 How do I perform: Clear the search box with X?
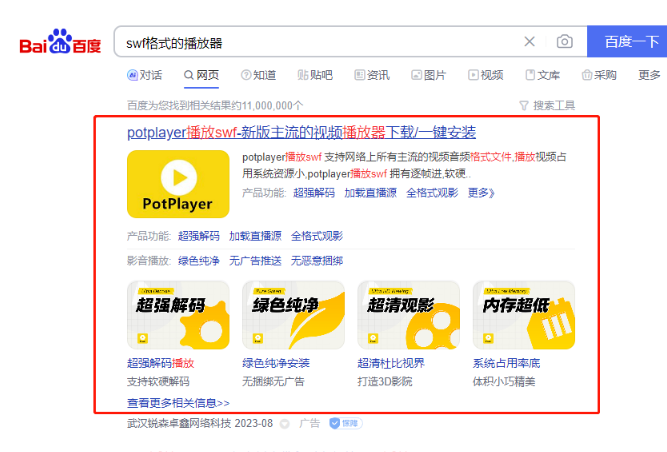[530, 41]
